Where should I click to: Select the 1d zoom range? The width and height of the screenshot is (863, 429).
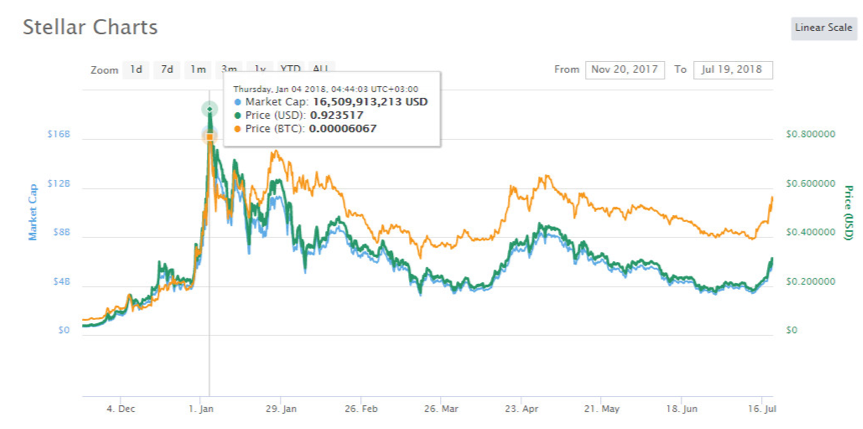[x=136, y=69]
